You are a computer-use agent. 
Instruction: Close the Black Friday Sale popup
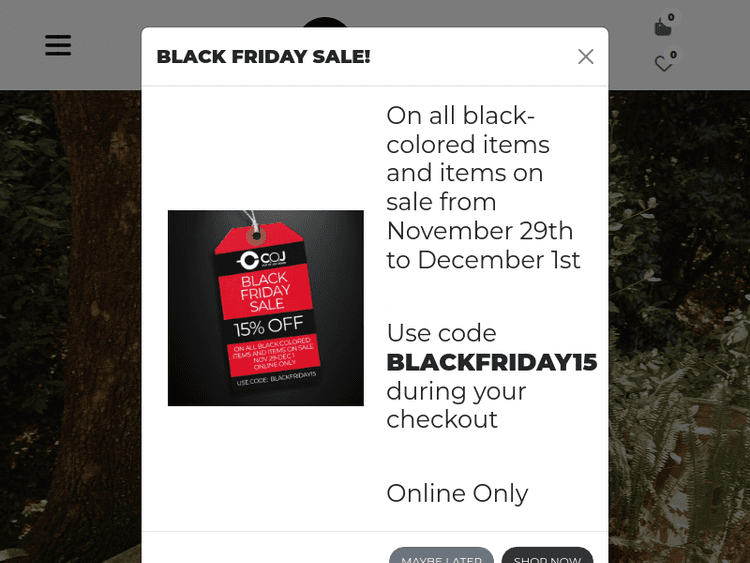click(x=586, y=57)
